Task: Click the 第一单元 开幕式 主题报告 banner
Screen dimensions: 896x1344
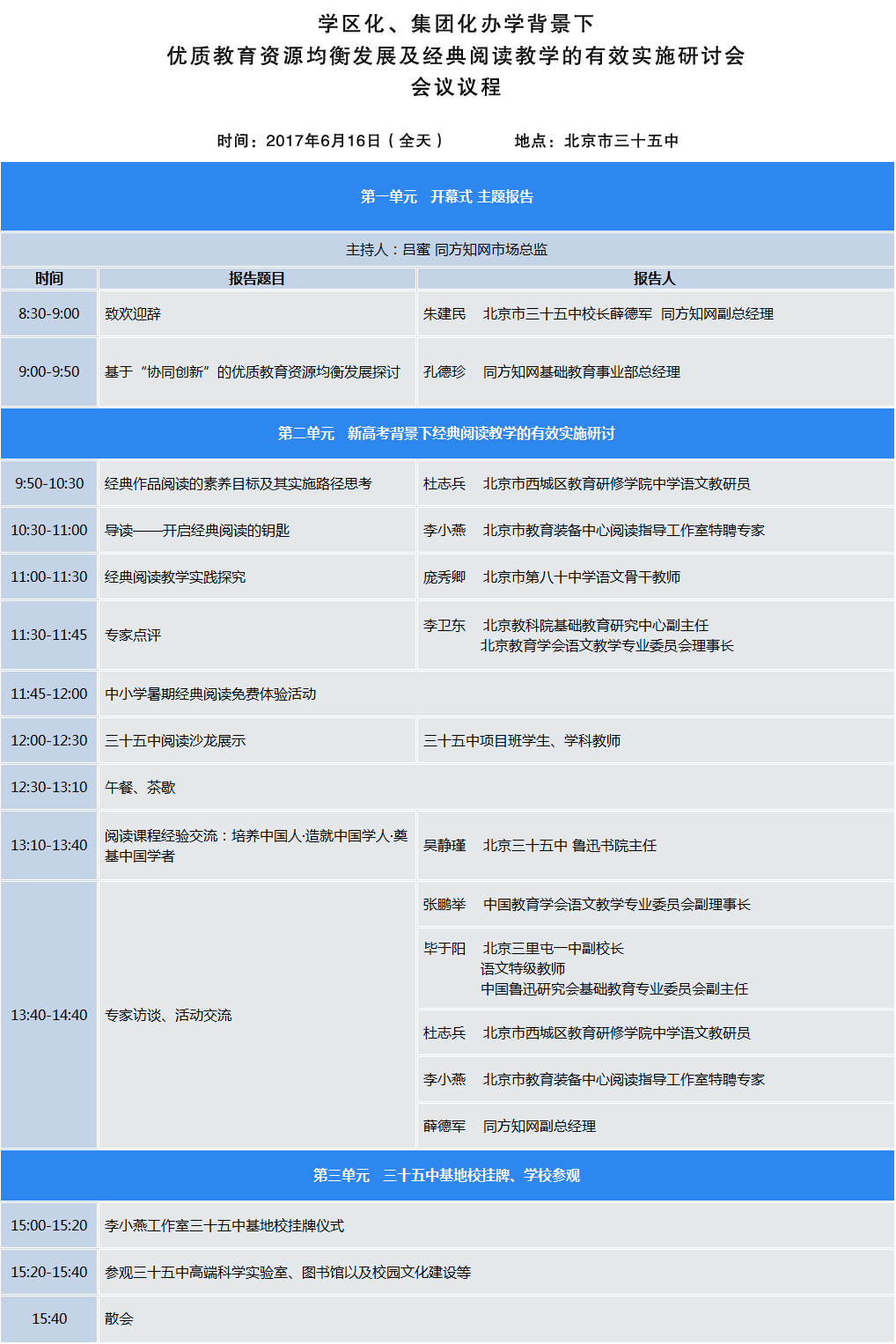Action: [447, 196]
